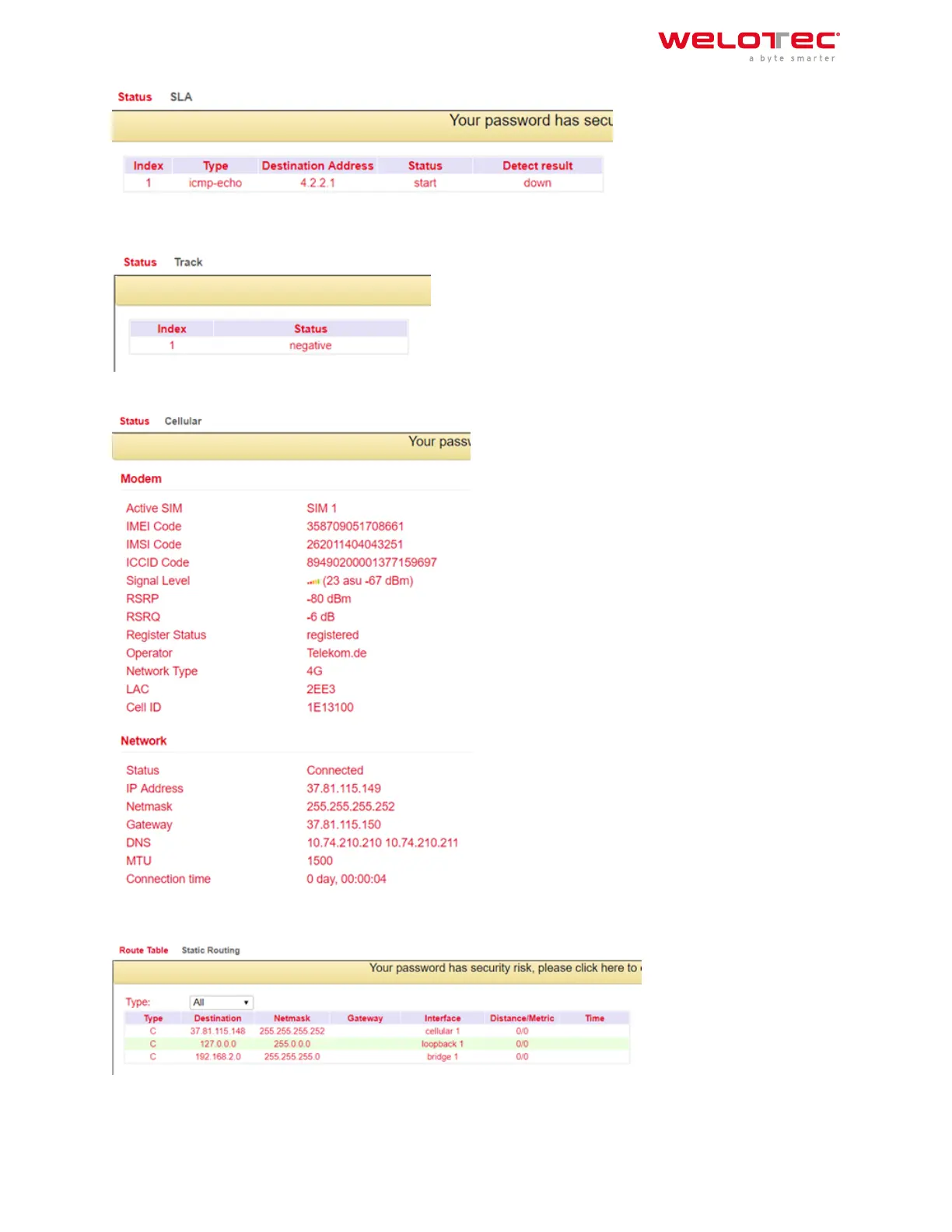952x1232 pixels.
Task: Open the Status tab beside SLA
Action: 135,97
